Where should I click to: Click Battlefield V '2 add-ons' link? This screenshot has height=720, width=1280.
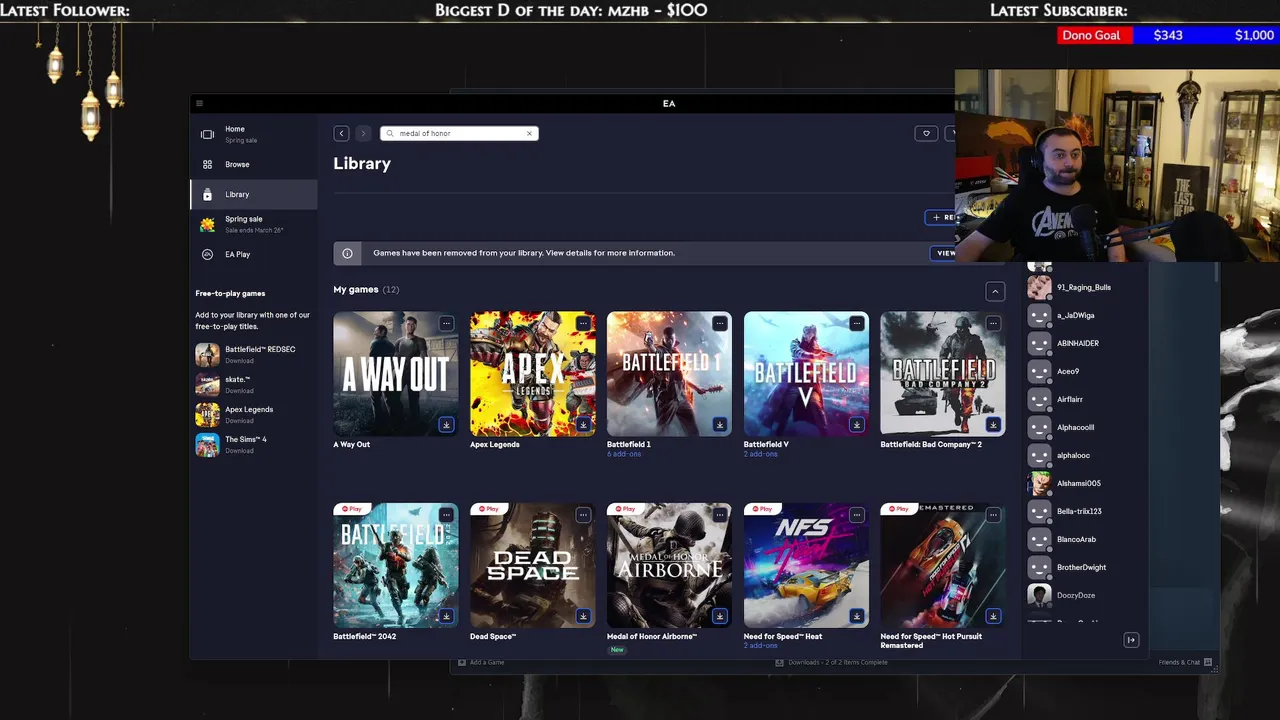(x=761, y=454)
